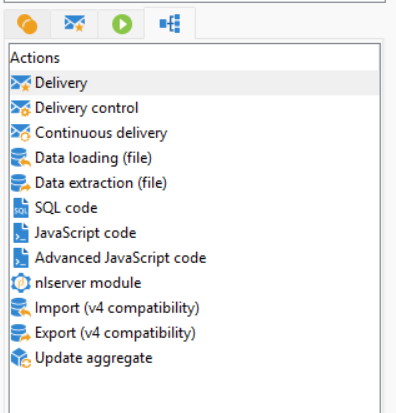
Task: Select the Delivery activity label
Action: 61,83
